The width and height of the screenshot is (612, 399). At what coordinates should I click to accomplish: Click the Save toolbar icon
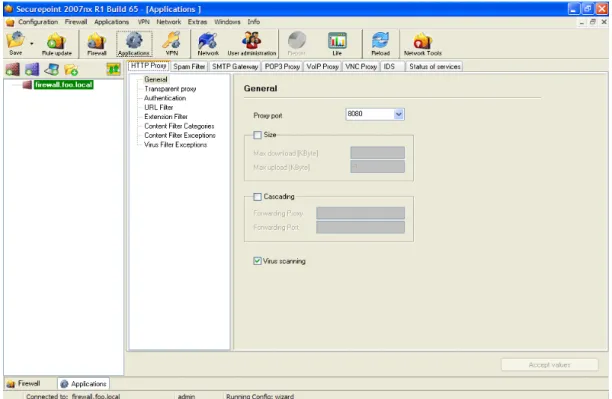click(x=16, y=43)
